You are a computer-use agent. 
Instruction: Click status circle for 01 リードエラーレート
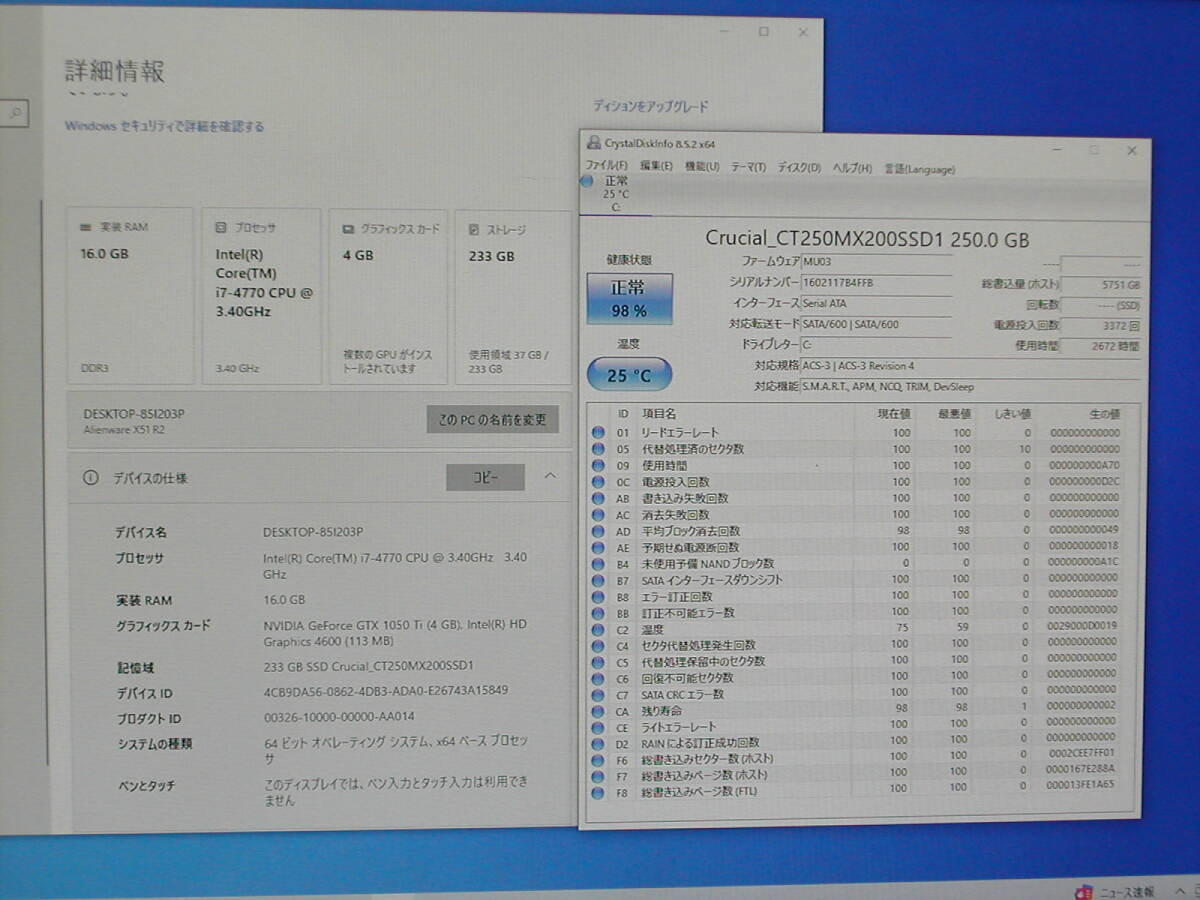598,432
